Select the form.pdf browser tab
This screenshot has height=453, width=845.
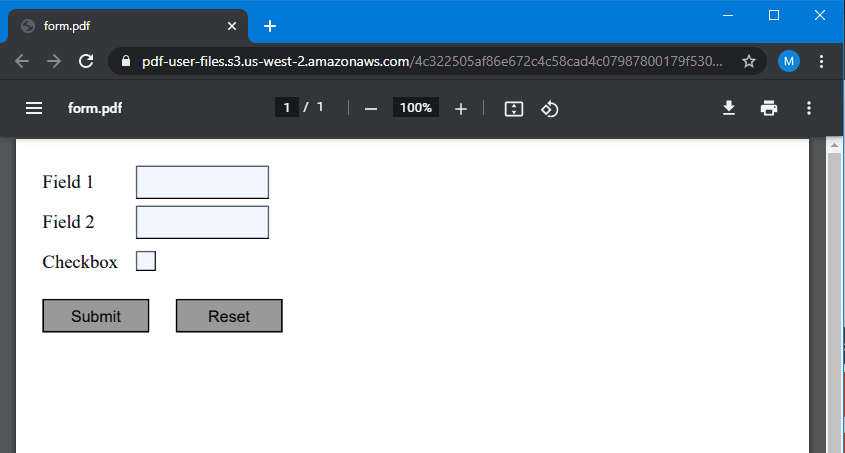(x=120, y=26)
